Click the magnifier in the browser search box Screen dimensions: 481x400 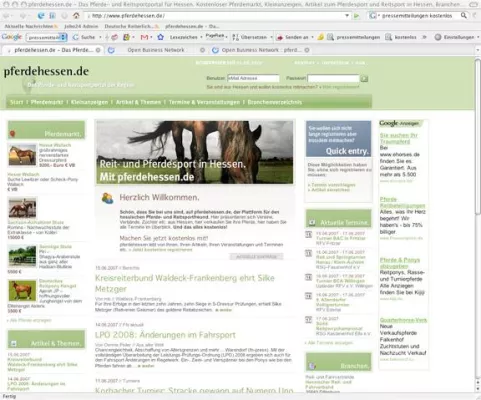point(464,16)
